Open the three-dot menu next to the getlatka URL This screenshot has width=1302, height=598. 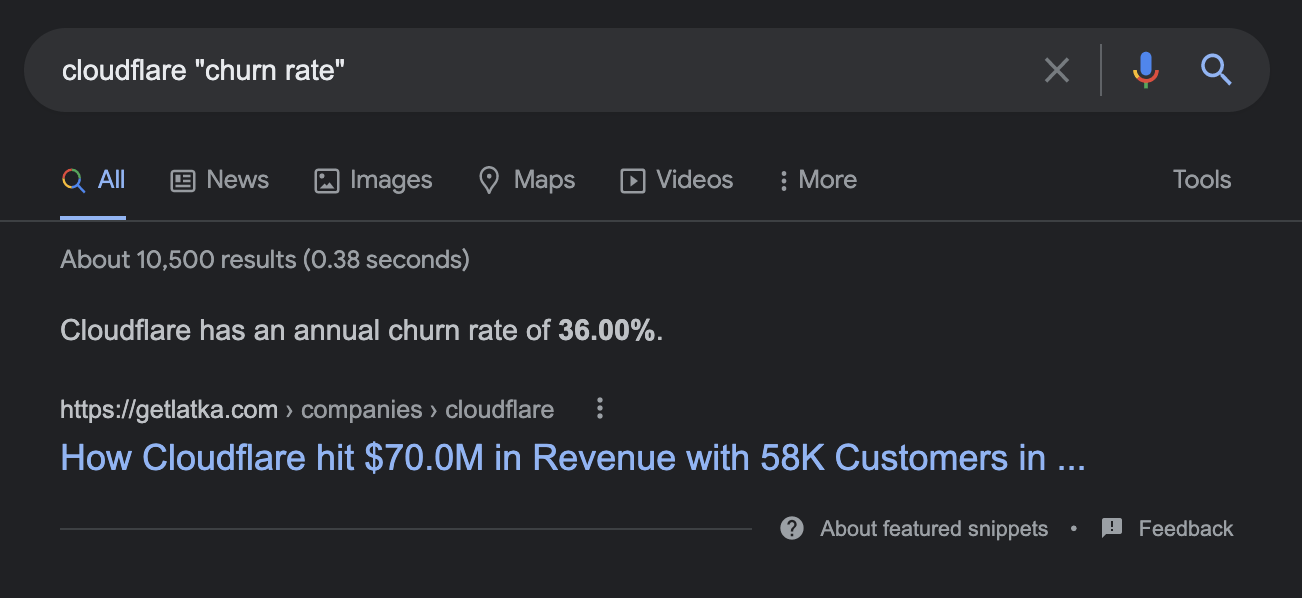pyautogui.click(x=599, y=409)
